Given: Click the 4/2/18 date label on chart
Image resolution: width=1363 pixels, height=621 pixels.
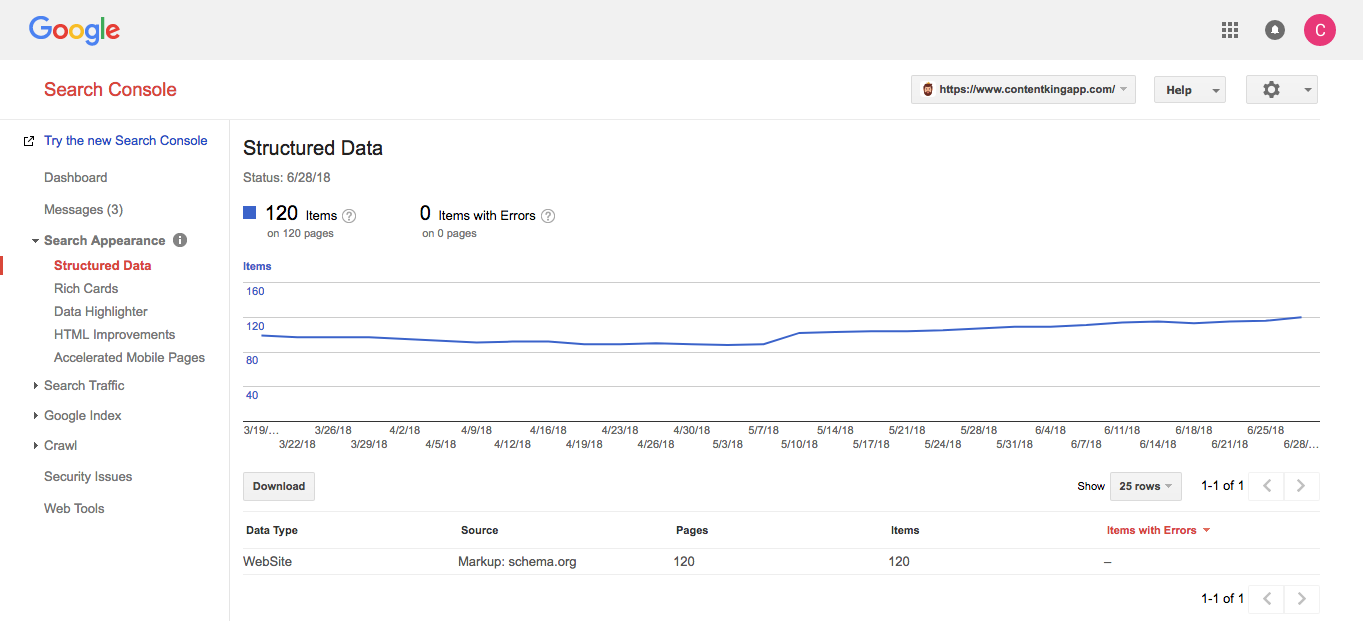Looking at the screenshot, I should [405, 430].
